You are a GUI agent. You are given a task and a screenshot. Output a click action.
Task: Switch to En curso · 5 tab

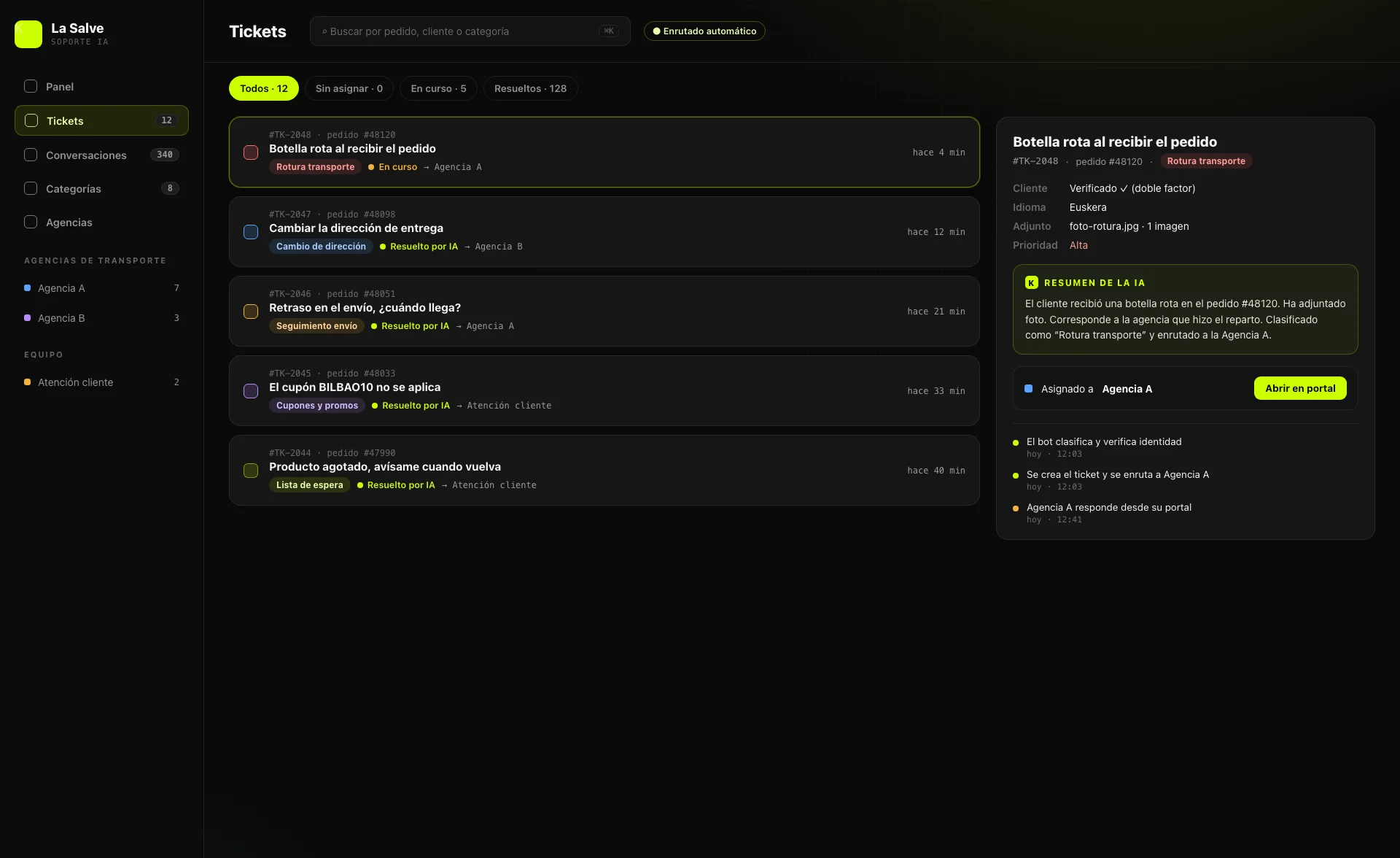438,88
